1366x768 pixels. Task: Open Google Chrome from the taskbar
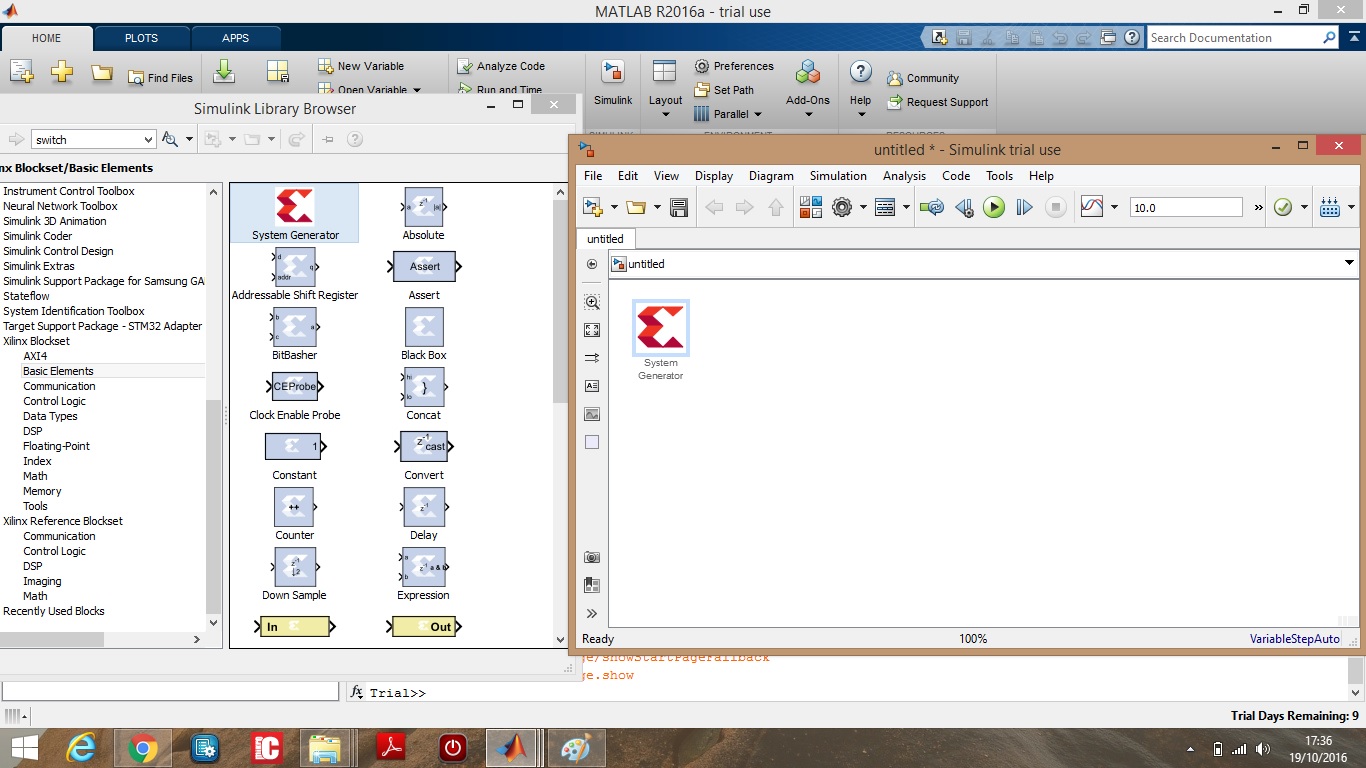click(x=142, y=748)
